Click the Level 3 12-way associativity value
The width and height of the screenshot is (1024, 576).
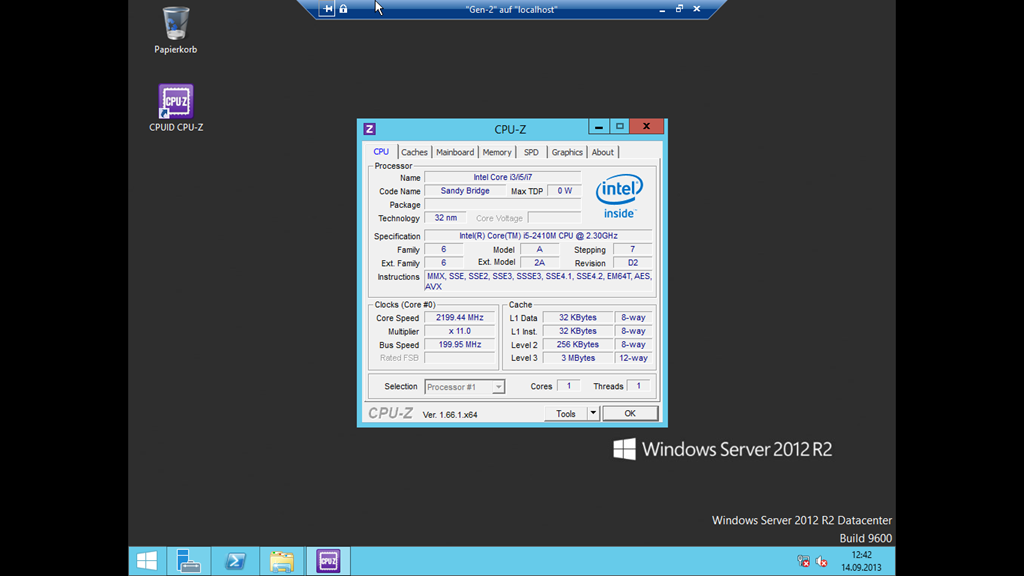(633, 358)
